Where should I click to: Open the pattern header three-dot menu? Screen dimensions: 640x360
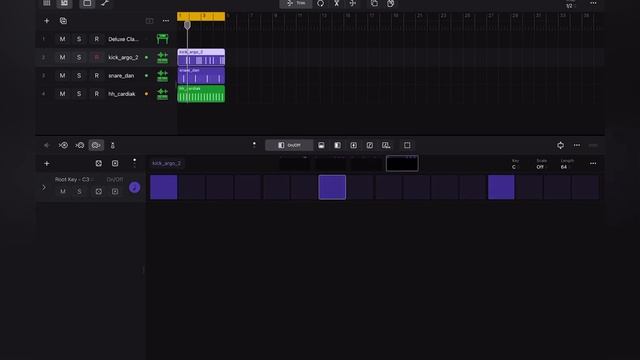593,164
